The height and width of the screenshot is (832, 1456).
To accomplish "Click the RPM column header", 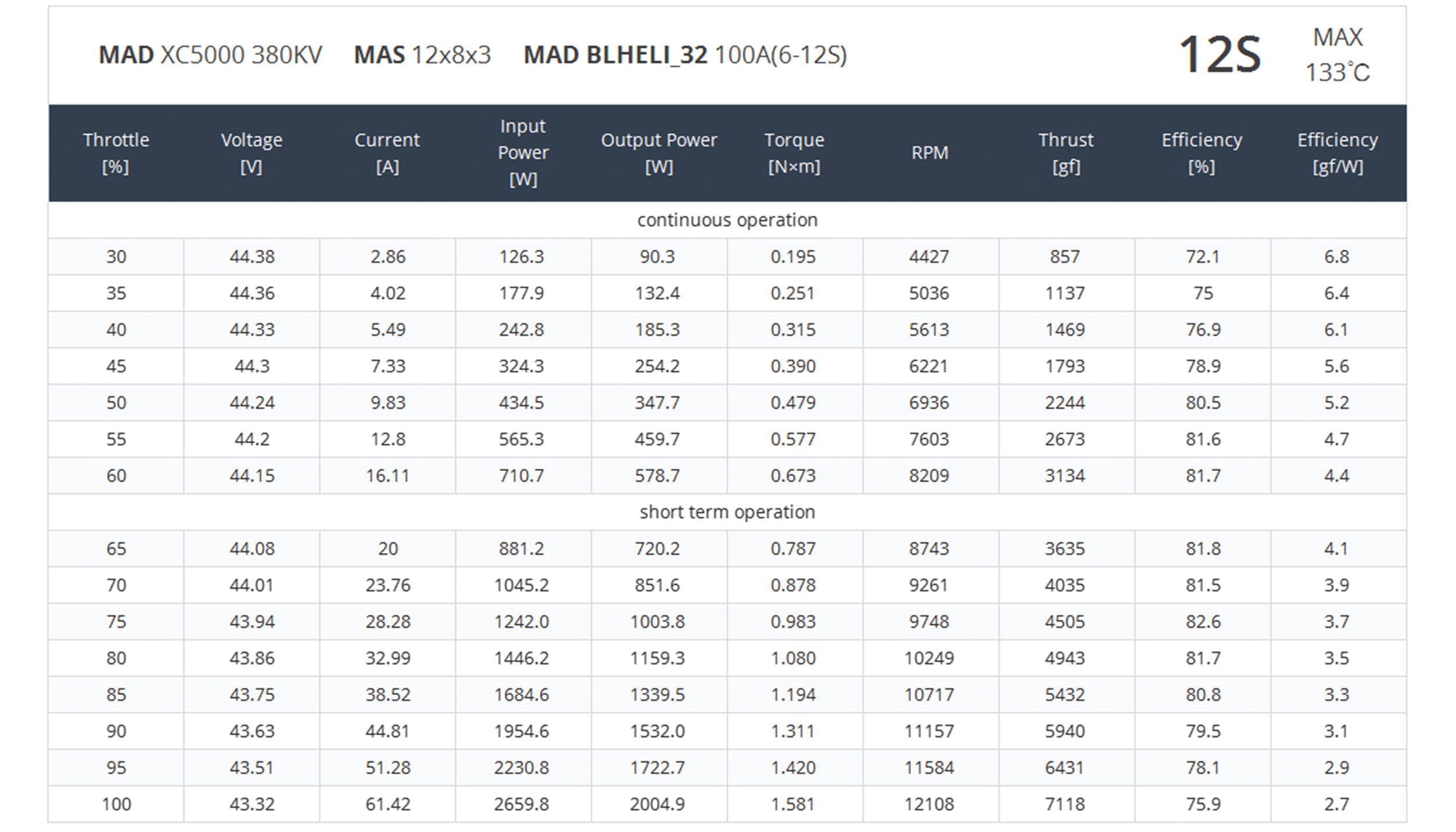I will [x=930, y=153].
